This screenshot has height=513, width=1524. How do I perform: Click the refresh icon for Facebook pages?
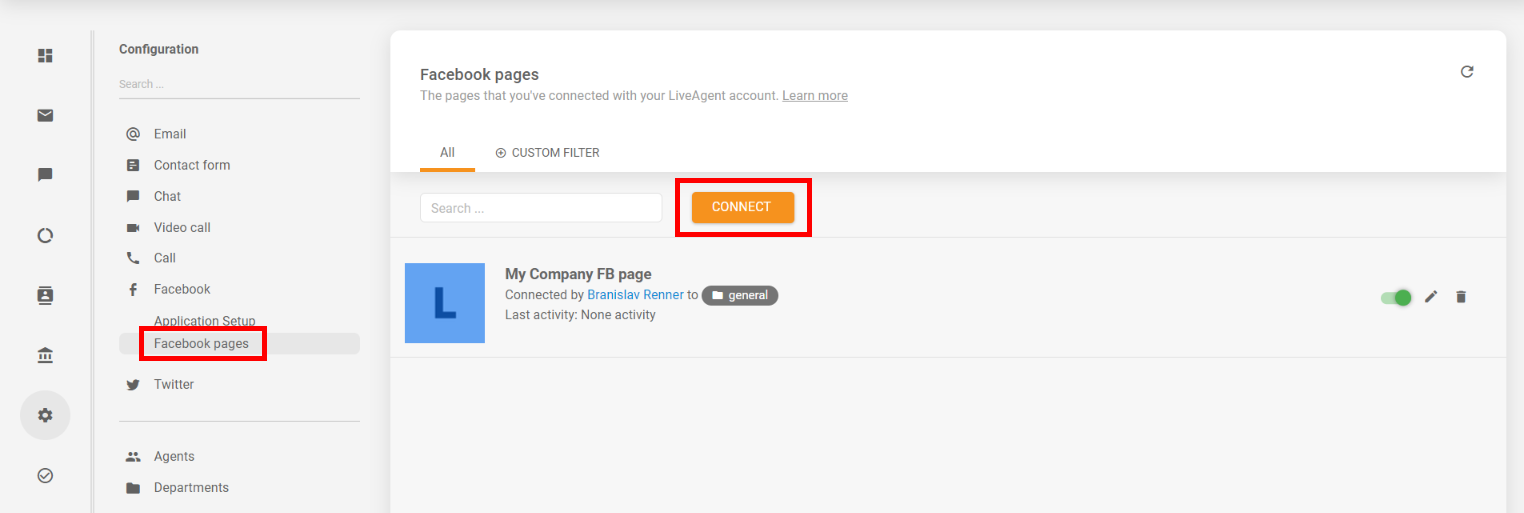[1467, 72]
